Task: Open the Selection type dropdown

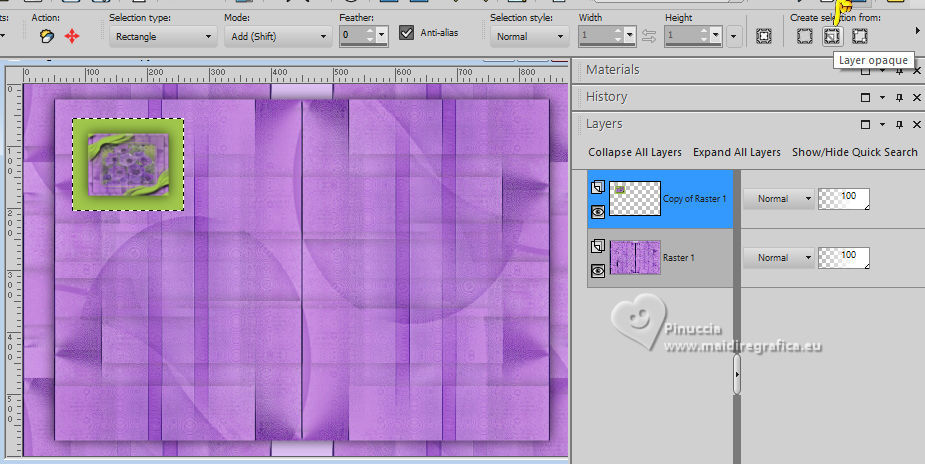Action: 162,37
